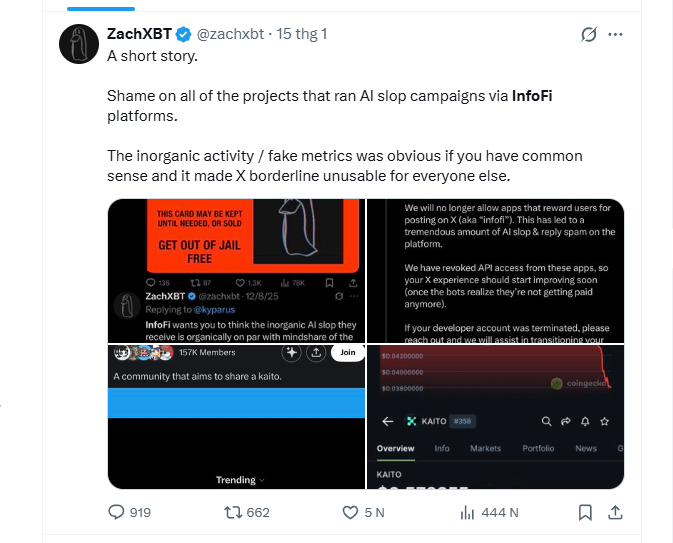Bookmark this ZachXBT post
The height and width of the screenshot is (543, 673).
(x=584, y=512)
